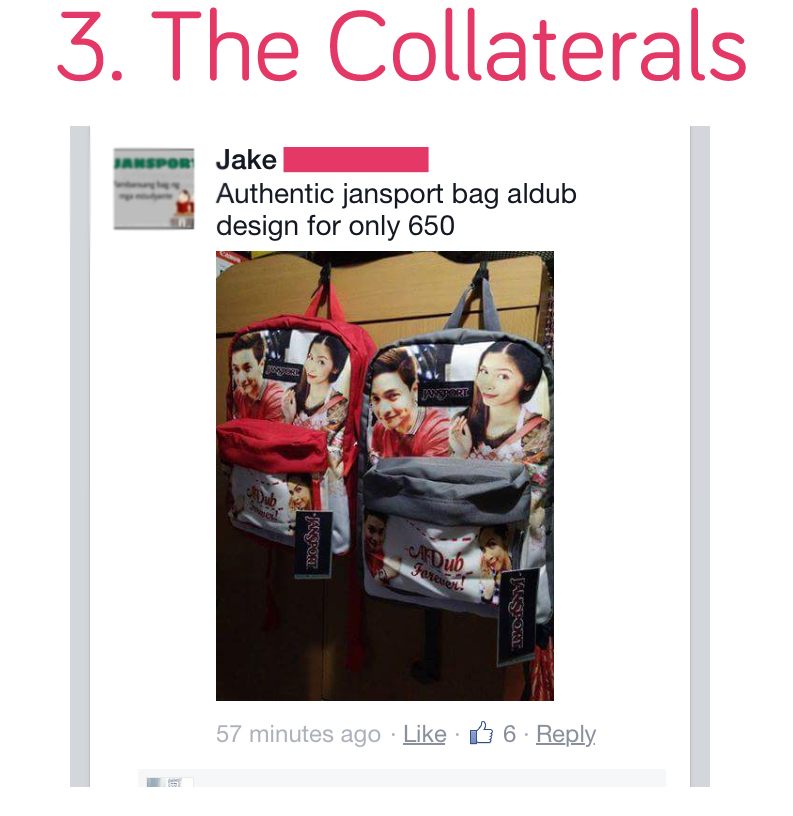This screenshot has height=816, width=793.
Task: Click the comment text about aldub design
Action: (x=396, y=209)
